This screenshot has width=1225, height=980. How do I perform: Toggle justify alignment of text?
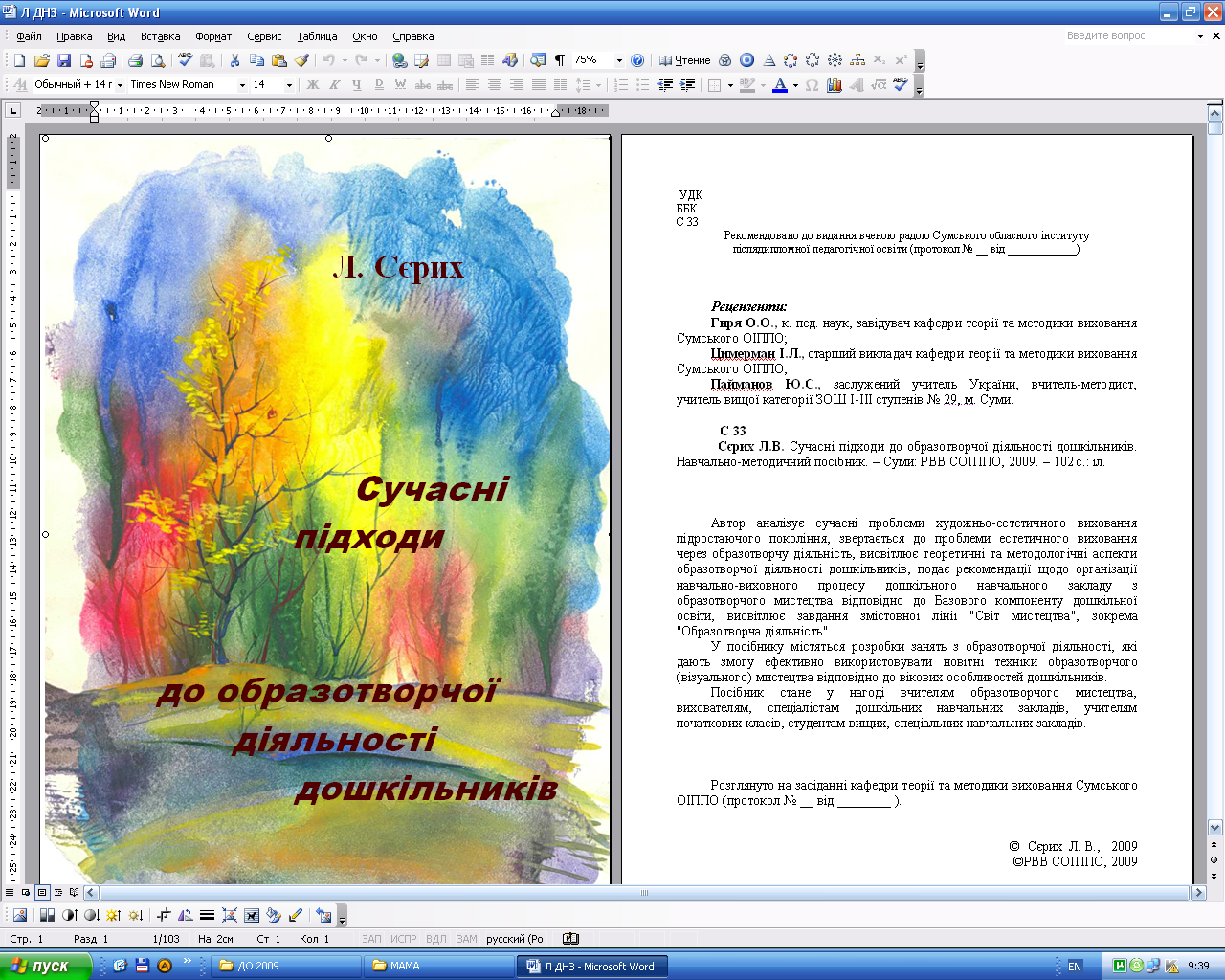click(x=538, y=85)
